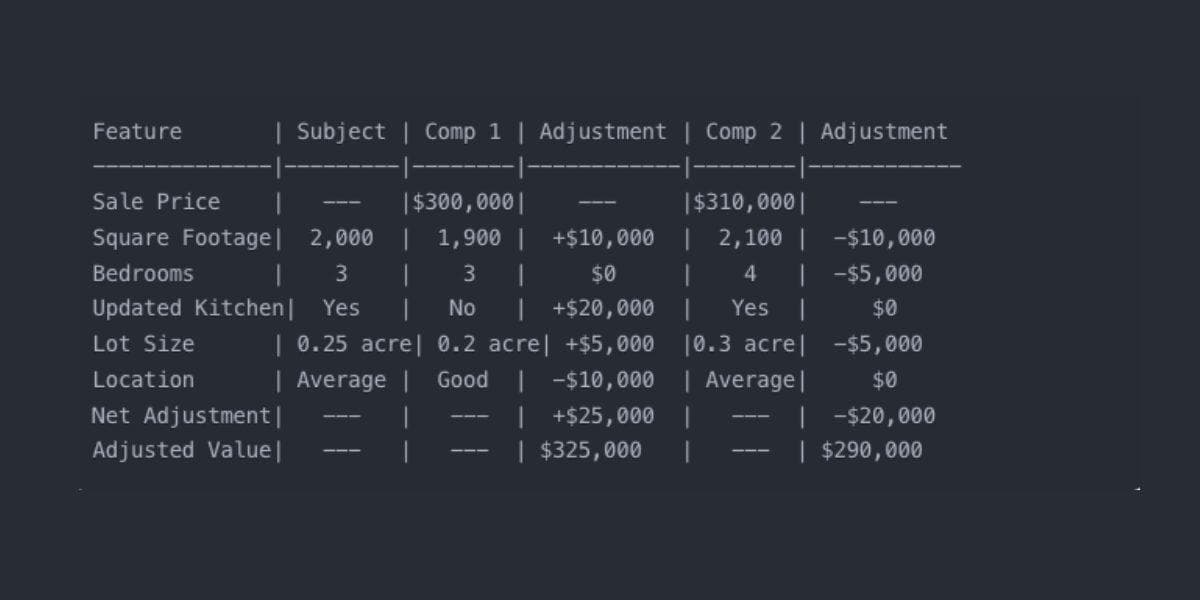Click the Comp 1 header text

(462, 131)
